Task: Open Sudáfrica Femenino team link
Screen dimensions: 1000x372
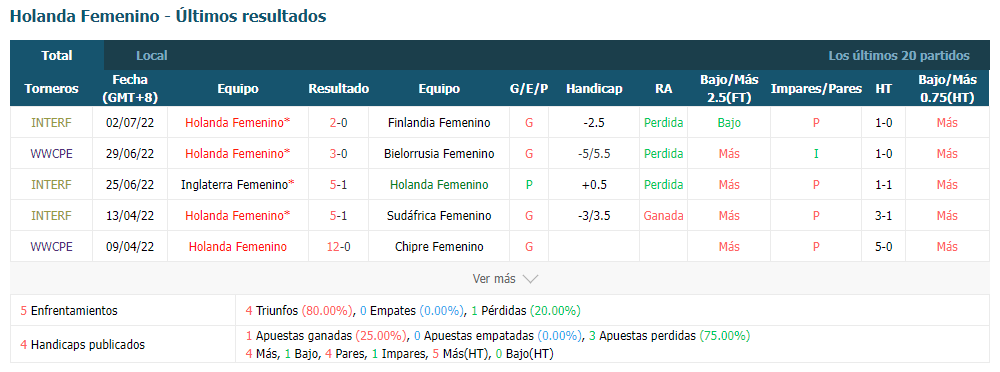Action: click(x=439, y=216)
